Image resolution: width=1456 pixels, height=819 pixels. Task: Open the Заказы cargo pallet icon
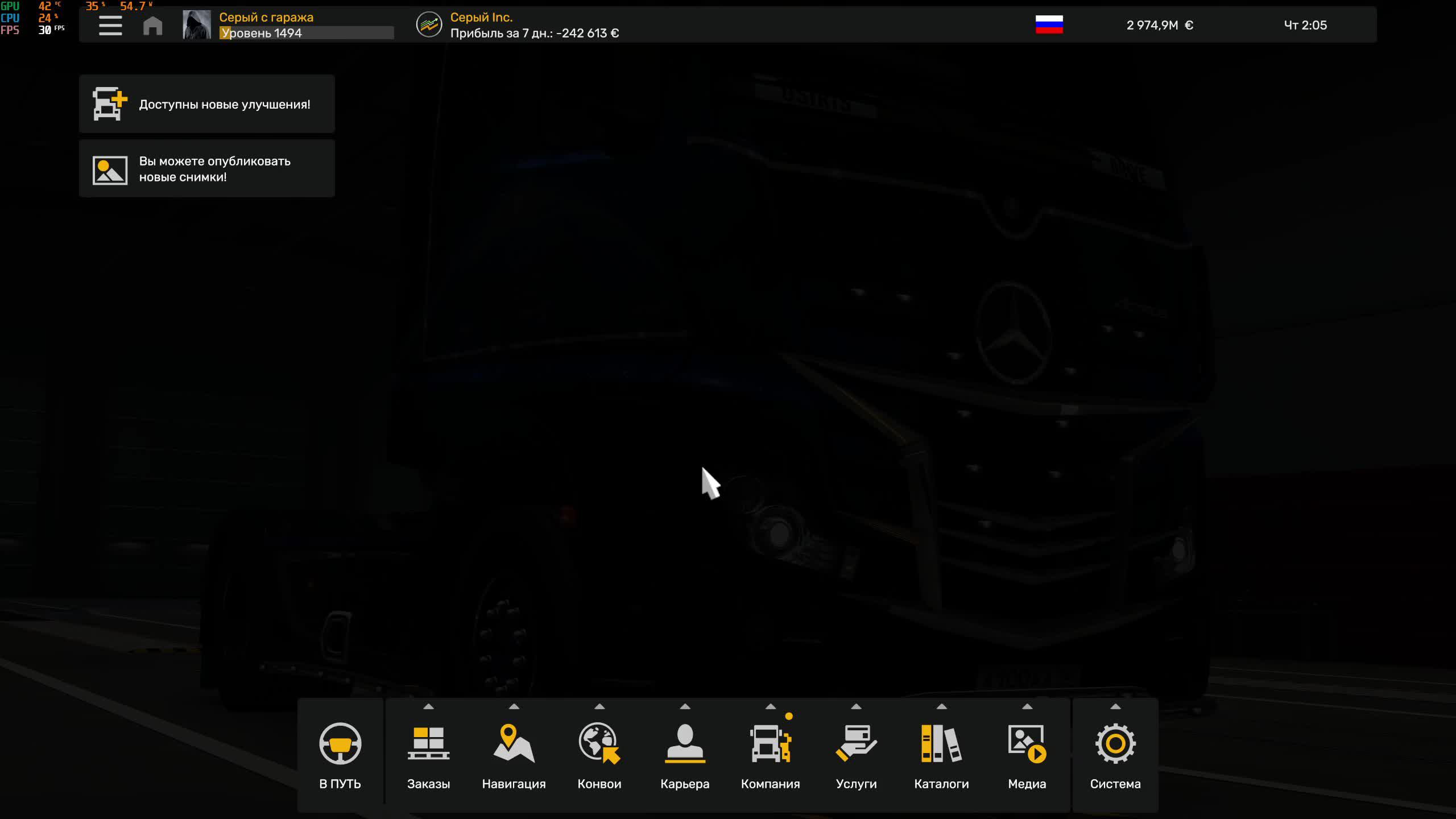(428, 743)
